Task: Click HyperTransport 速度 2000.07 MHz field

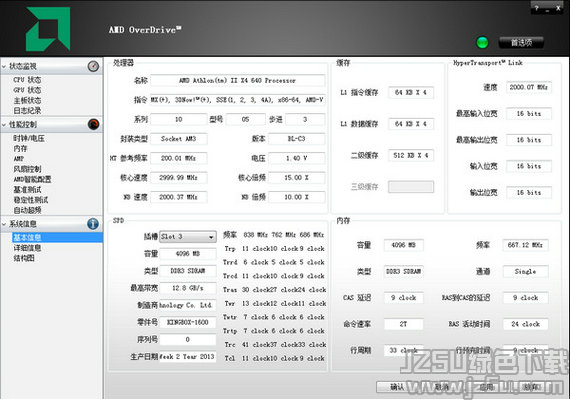Action: click(529, 87)
